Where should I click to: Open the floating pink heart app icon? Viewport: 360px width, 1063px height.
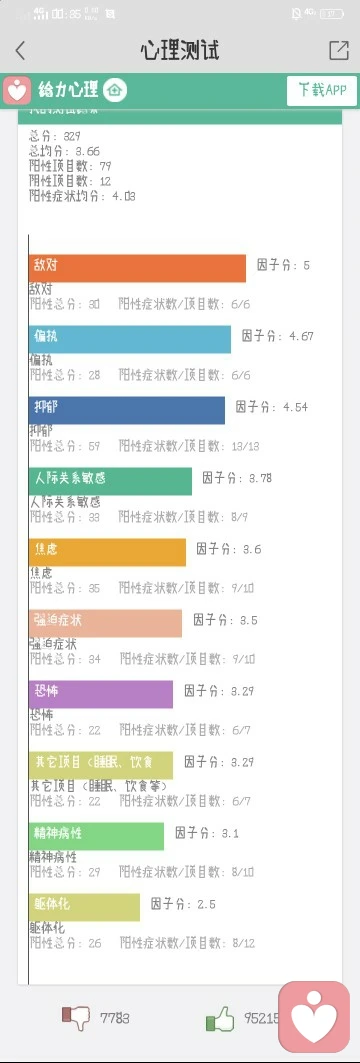[x=314, y=1016]
